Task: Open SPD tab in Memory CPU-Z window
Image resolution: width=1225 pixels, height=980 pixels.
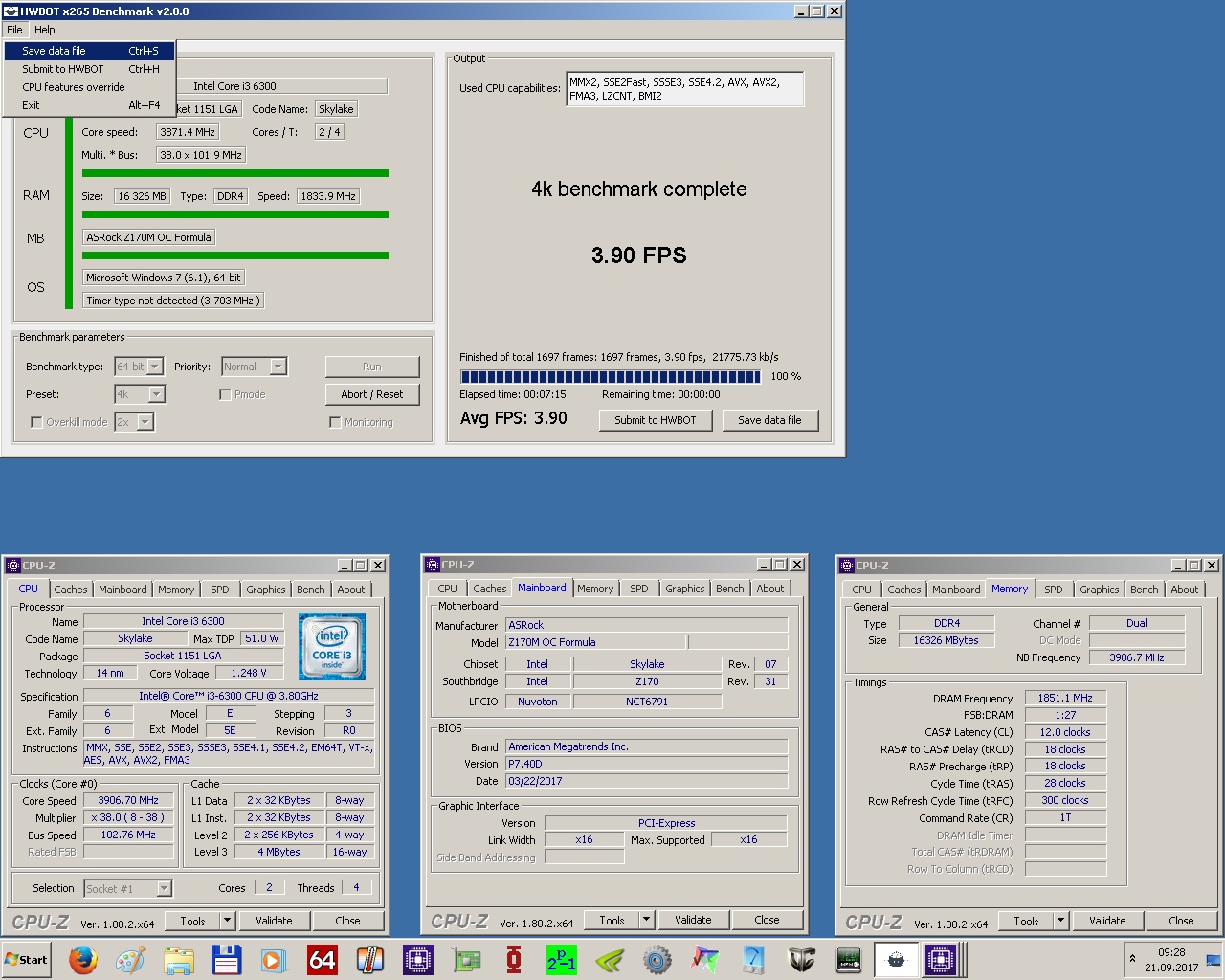Action: pos(1053,590)
